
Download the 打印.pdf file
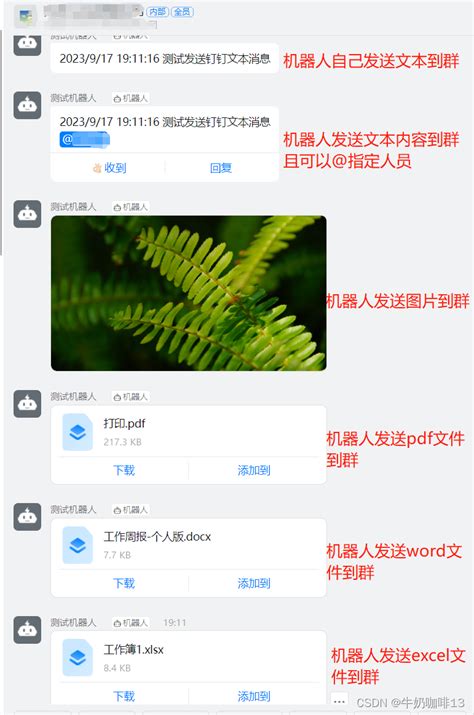click(124, 470)
